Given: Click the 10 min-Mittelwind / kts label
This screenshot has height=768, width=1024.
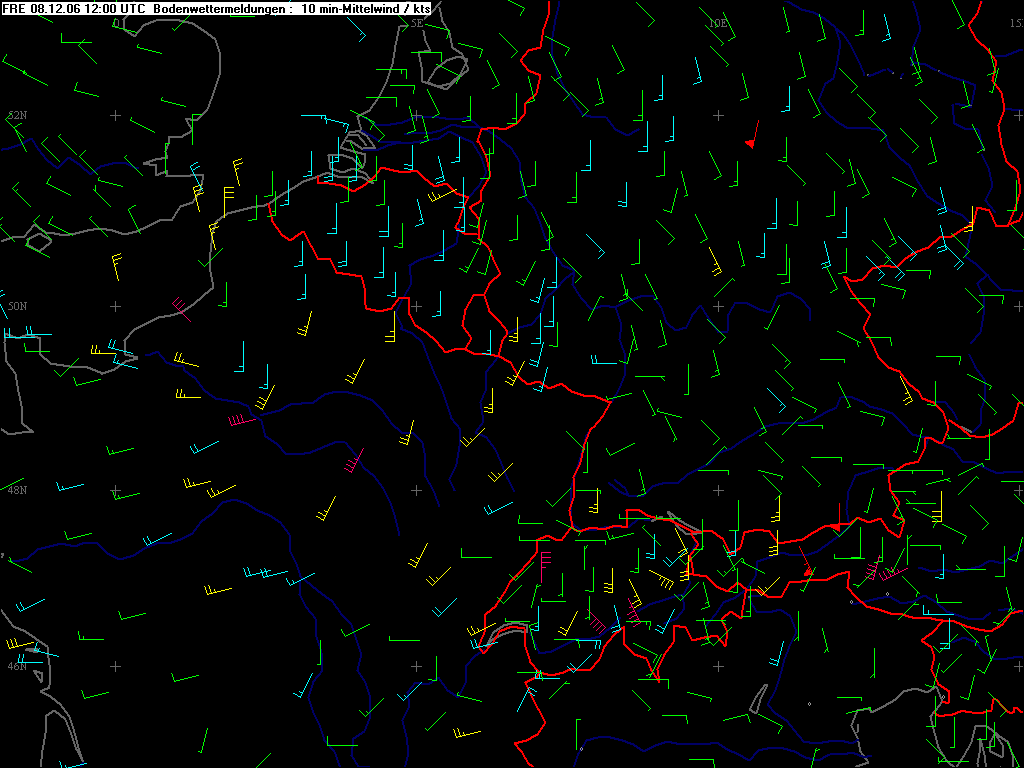Looking at the screenshot, I should [368, 8].
